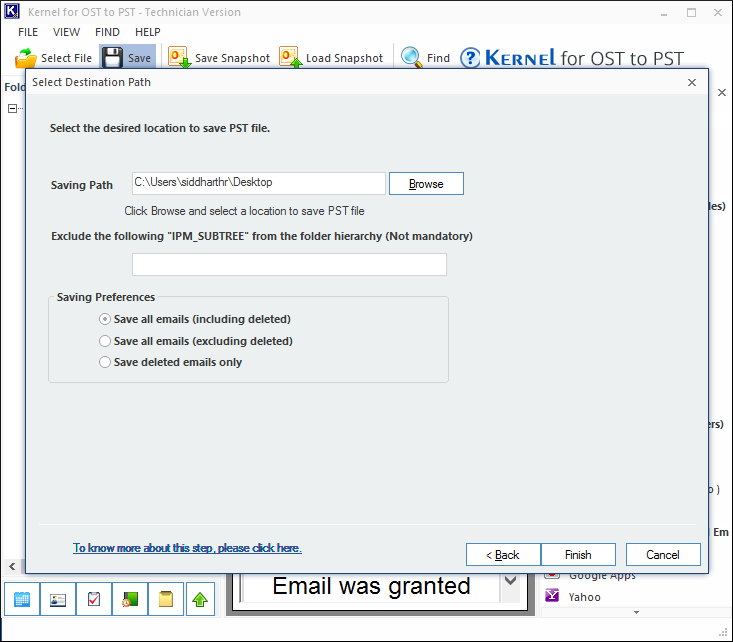Click the green up arrow icon
Image resolution: width=733 pixels, height=642 pixels.
point(201,599)
